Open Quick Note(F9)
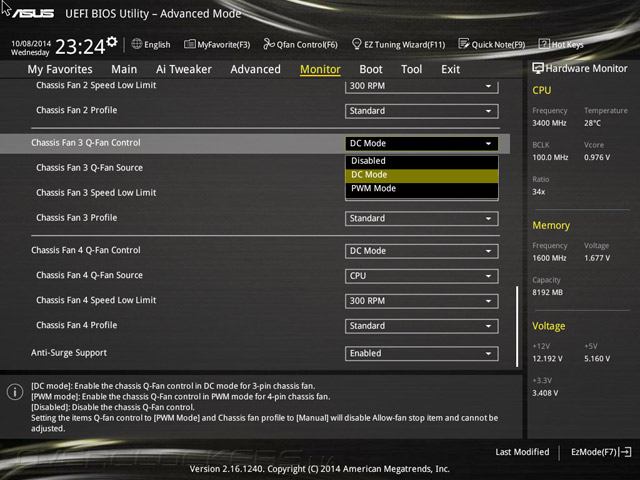The height and width of the screenshot is (480, 640). point(492,44)
